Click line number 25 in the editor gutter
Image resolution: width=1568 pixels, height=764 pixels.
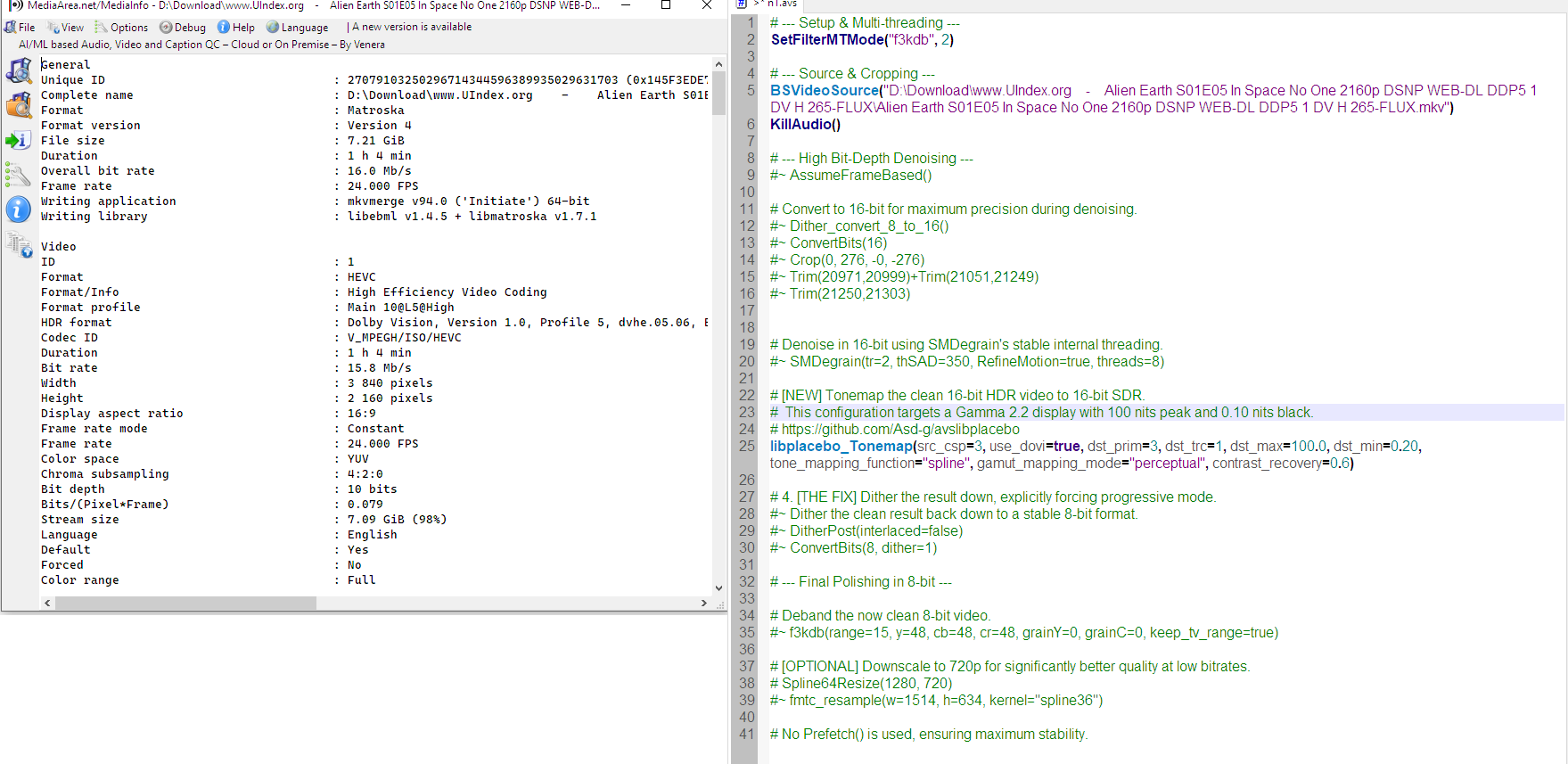coord(746,446)
